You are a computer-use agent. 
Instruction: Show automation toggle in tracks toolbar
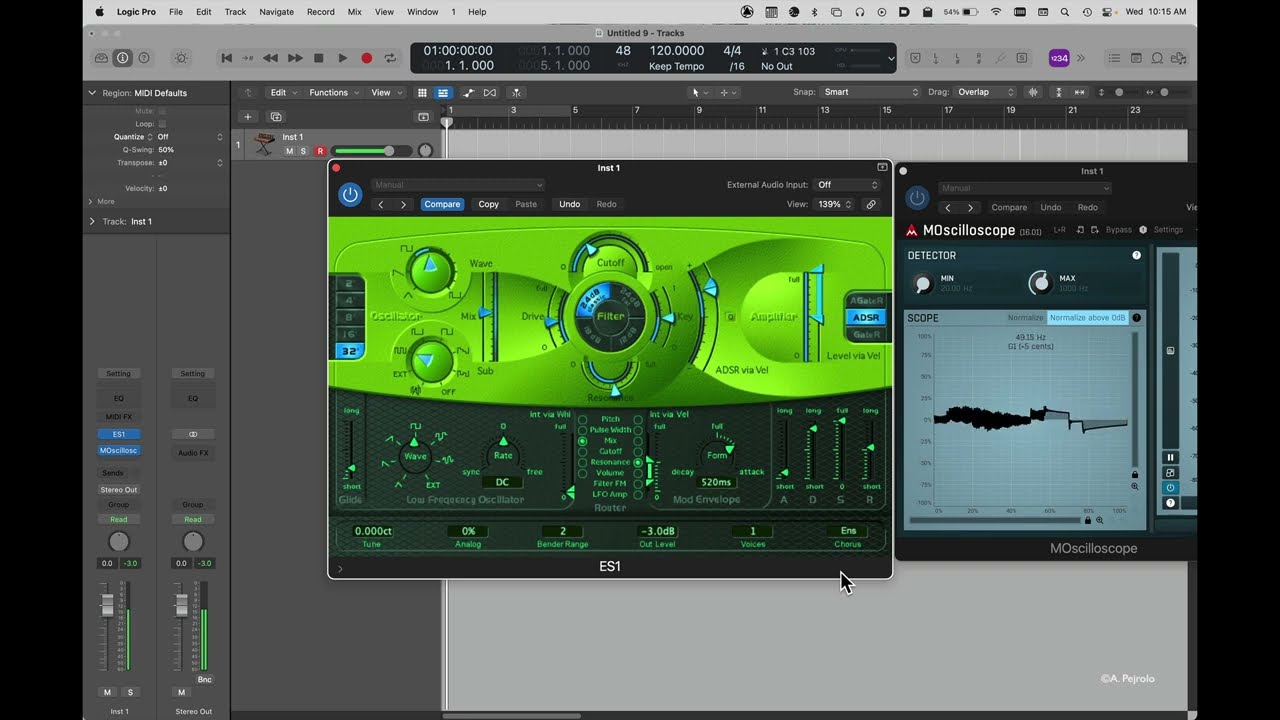pyautogui.click(x=468, y=92)
